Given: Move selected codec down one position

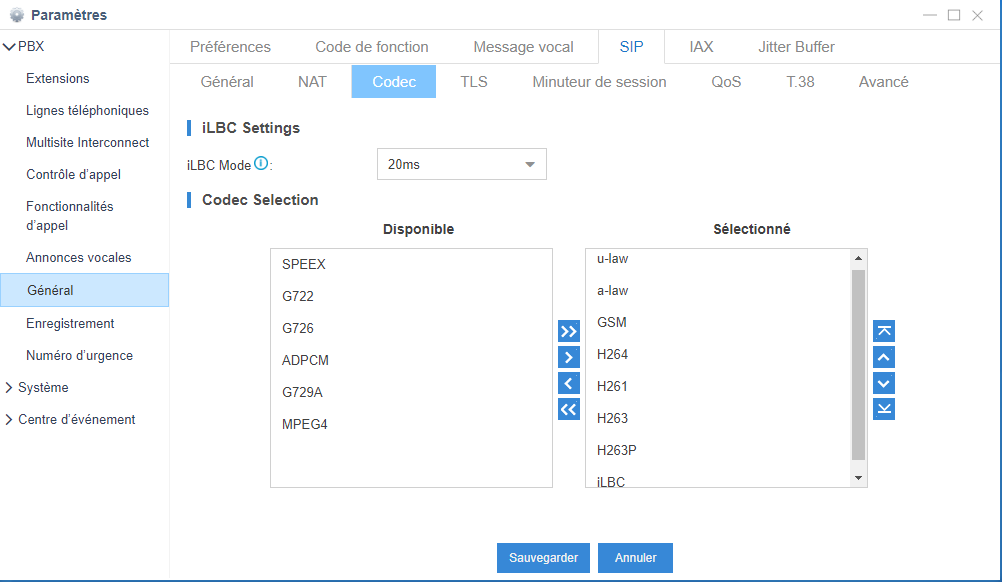Looking at the screenshot, I should pos(884,383).
